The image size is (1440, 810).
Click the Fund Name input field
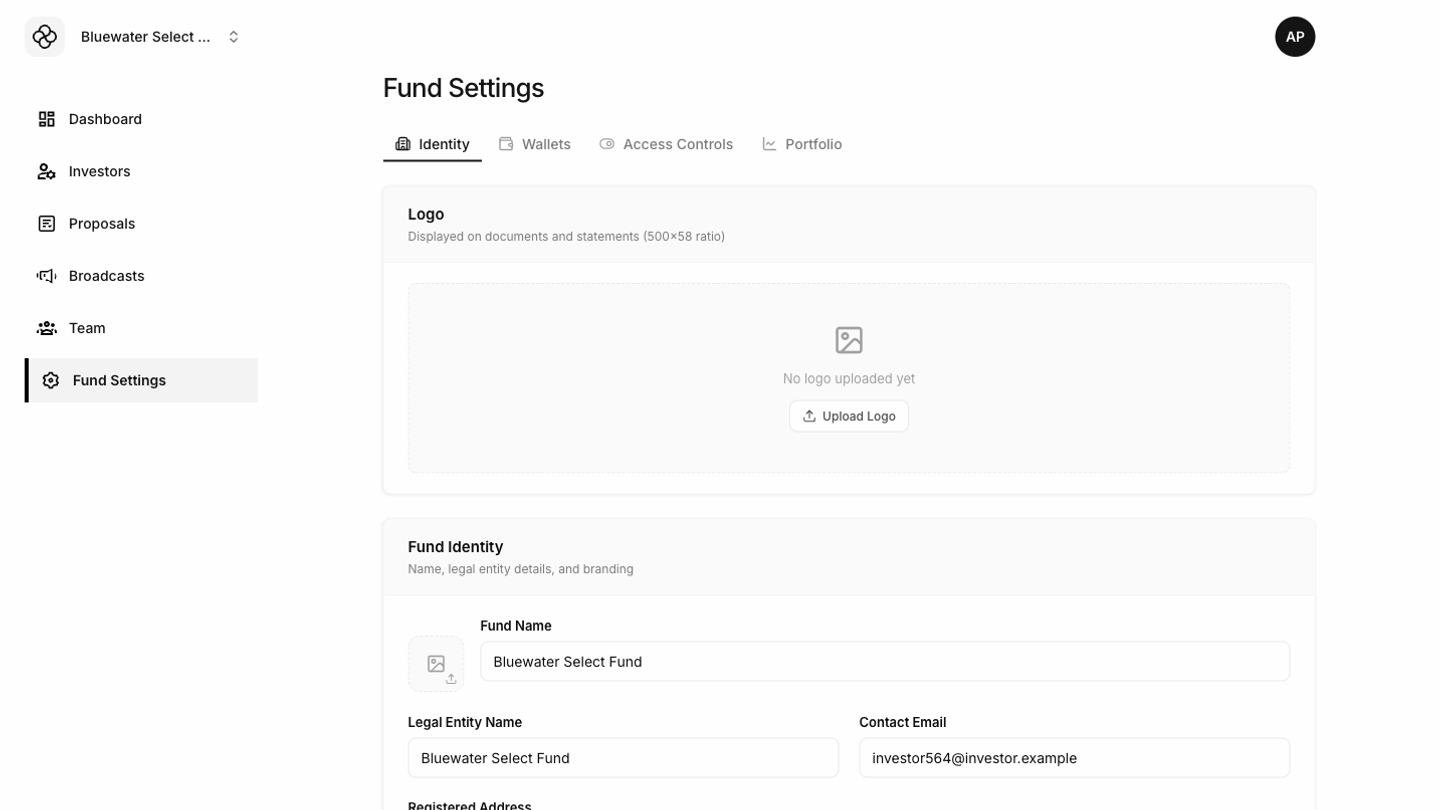[x=884, y=662]
